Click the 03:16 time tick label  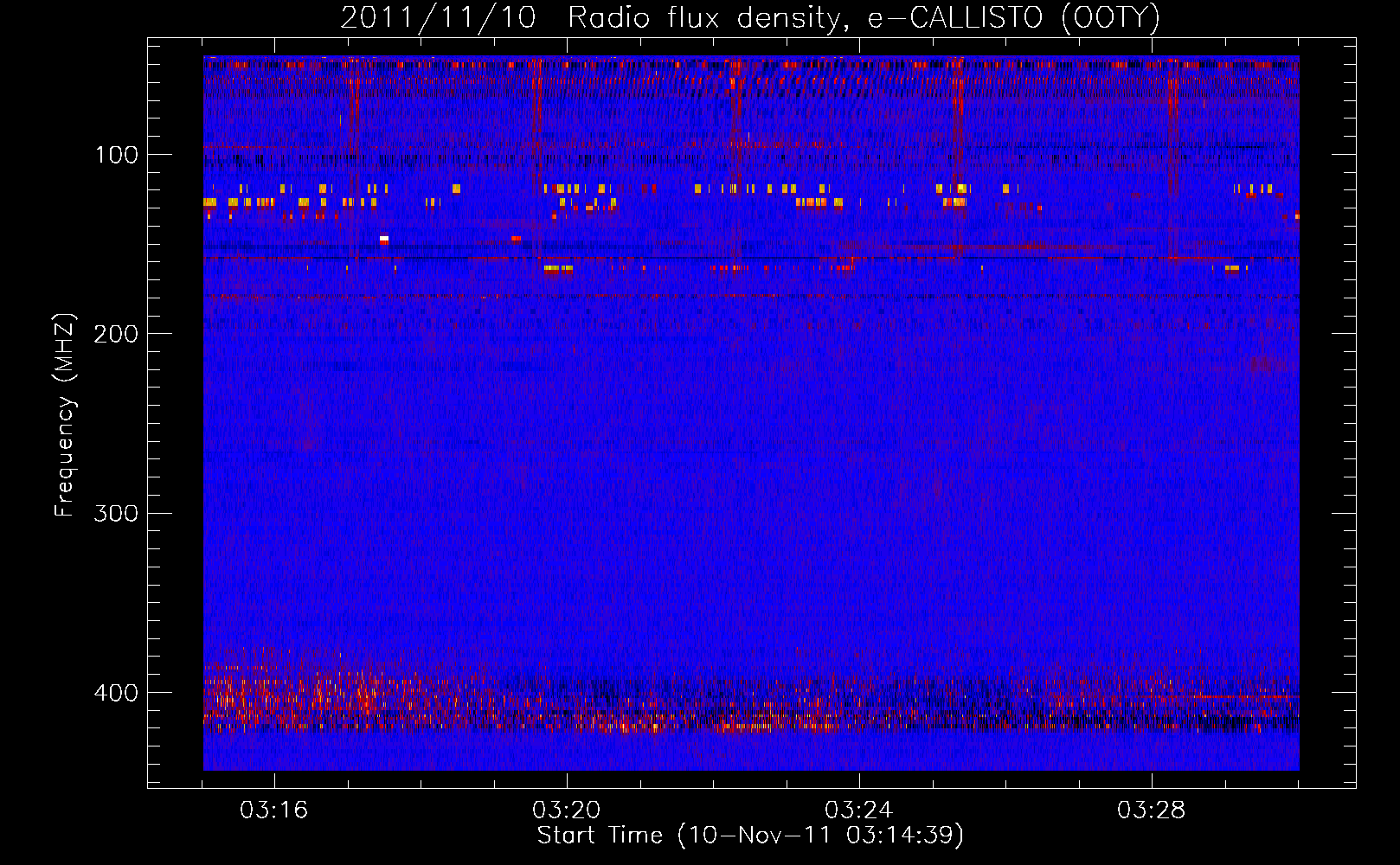coord(274,811)
